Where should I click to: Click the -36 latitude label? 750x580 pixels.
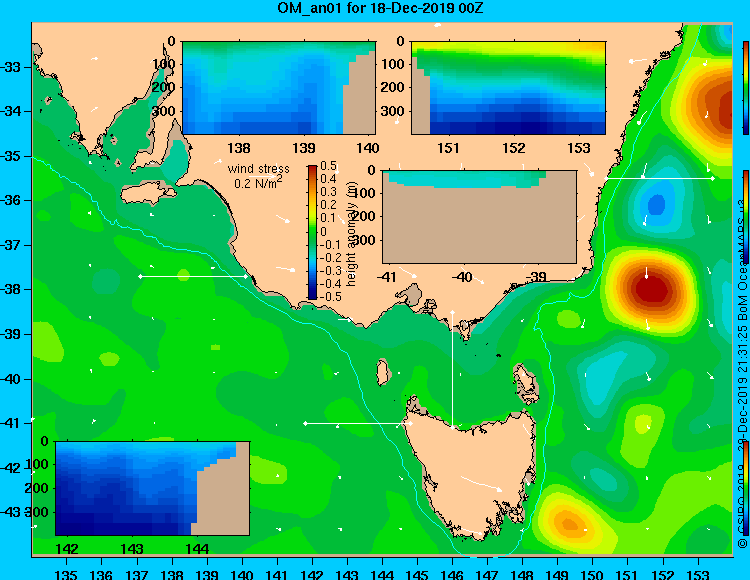click(11, 200)
